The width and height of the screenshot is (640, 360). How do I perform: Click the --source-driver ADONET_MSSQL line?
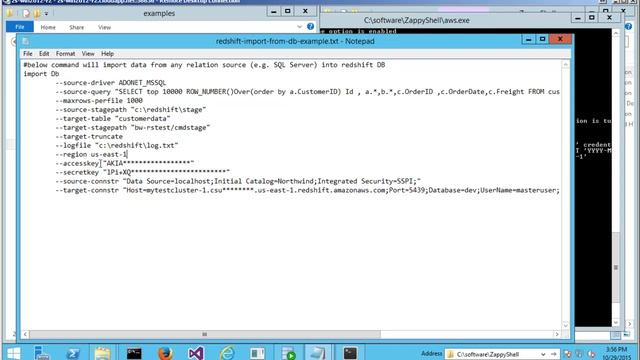coord(111,83)
